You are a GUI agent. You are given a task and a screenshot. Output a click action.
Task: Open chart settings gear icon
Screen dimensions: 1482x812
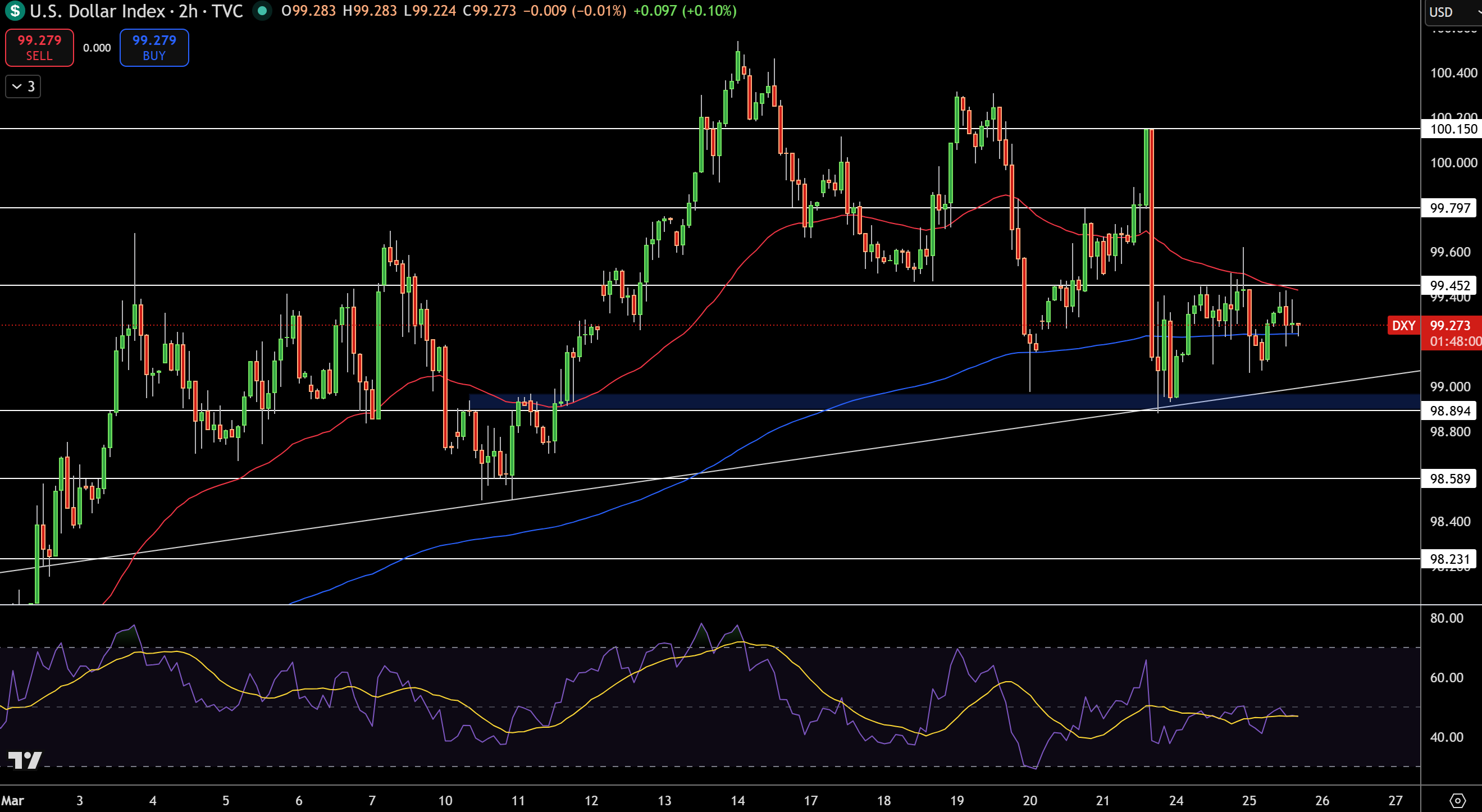click(1457, 800)
